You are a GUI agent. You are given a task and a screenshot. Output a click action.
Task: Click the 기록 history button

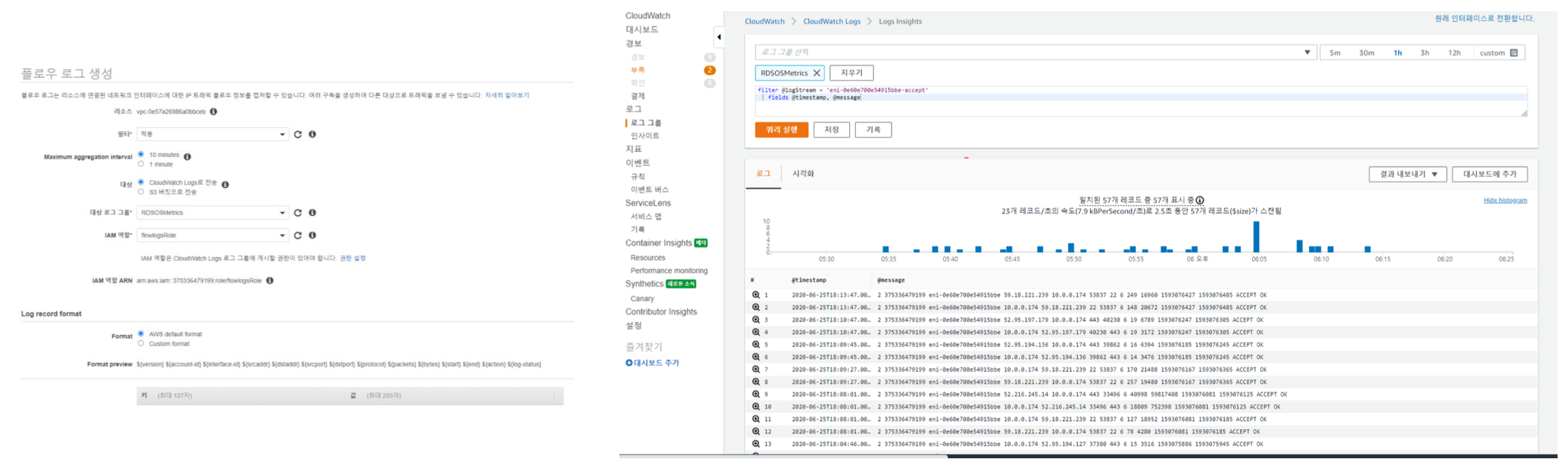(874, 130)
